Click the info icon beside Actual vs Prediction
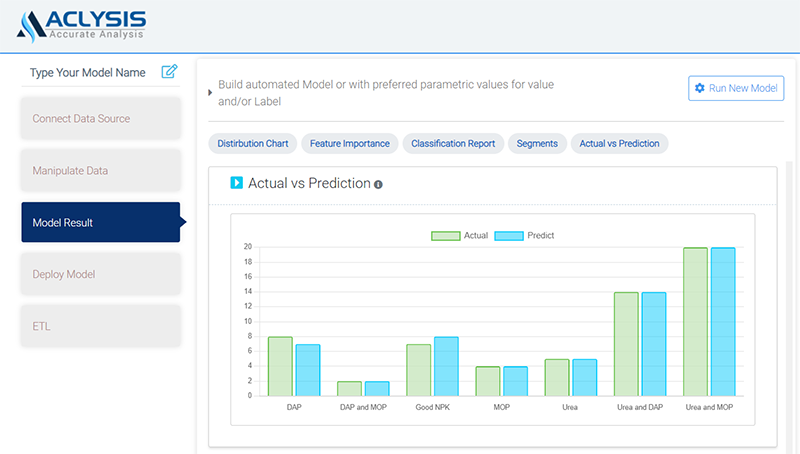The image size is (800, 454). click(378, 184)
